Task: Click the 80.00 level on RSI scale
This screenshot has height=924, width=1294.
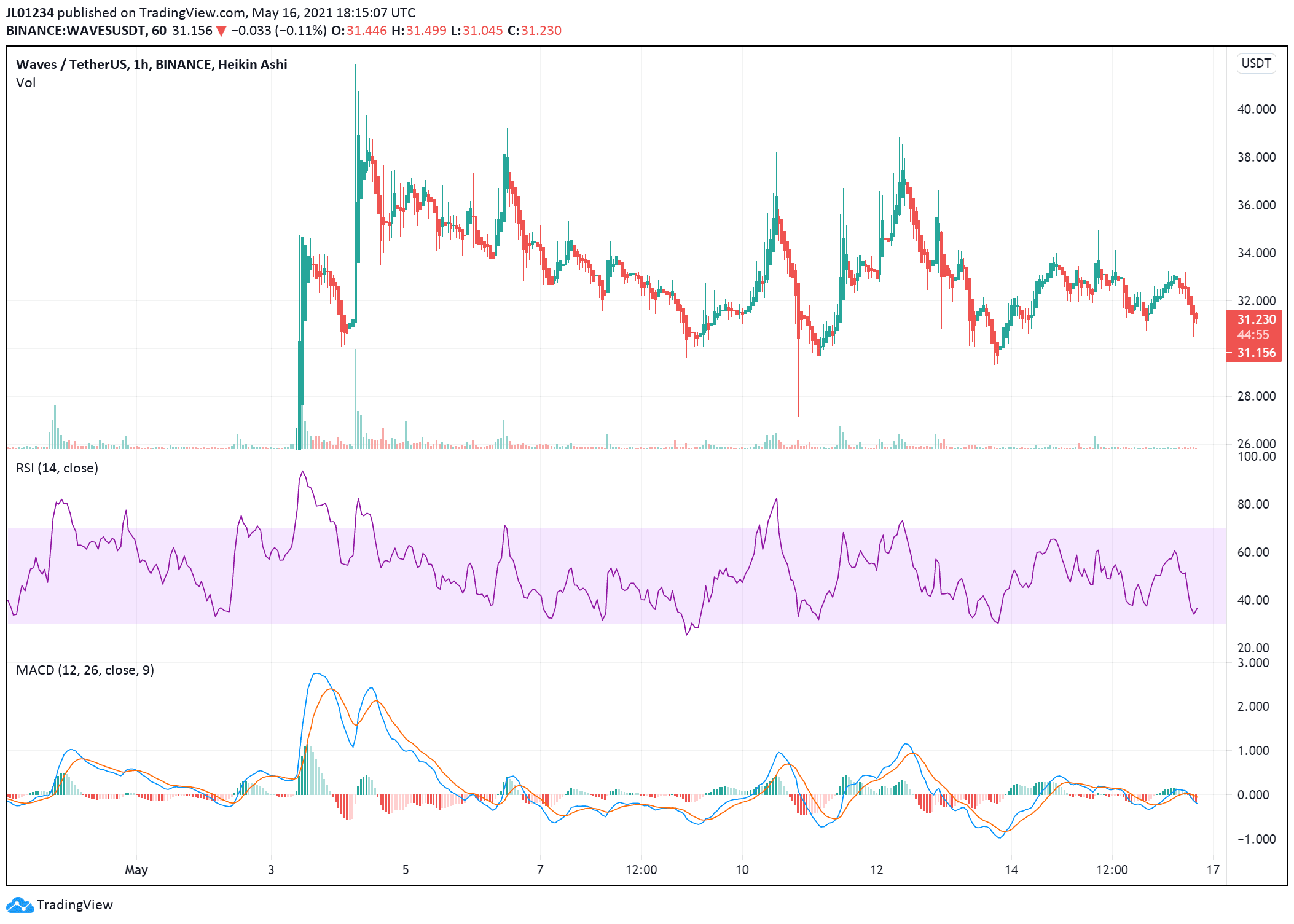Action: click(x=1253, y=504)
